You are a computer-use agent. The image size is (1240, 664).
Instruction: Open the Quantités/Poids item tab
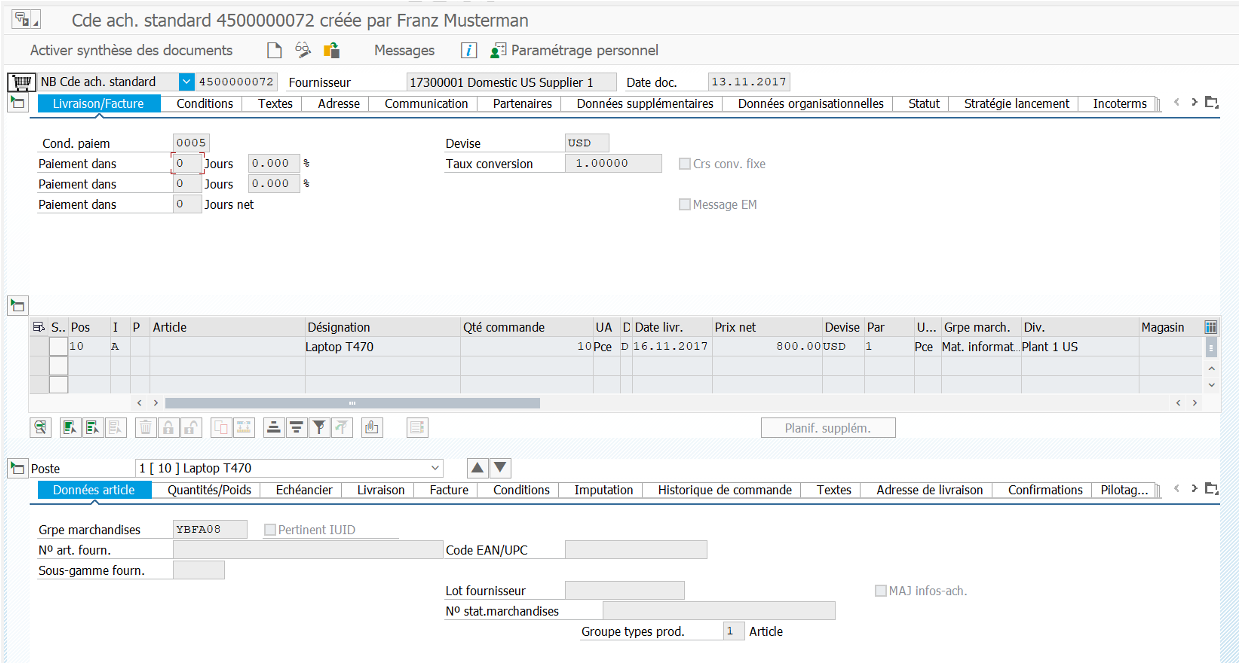pyautogui.click(x=209, y=490)
